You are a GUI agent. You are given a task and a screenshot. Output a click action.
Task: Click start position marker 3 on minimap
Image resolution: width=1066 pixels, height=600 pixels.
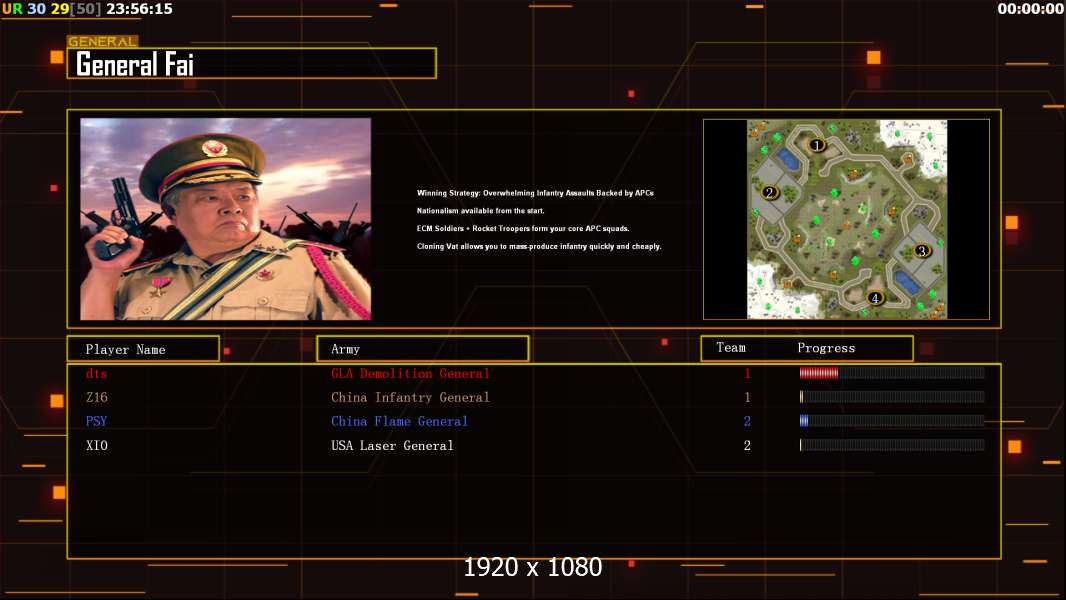(922, 251)
